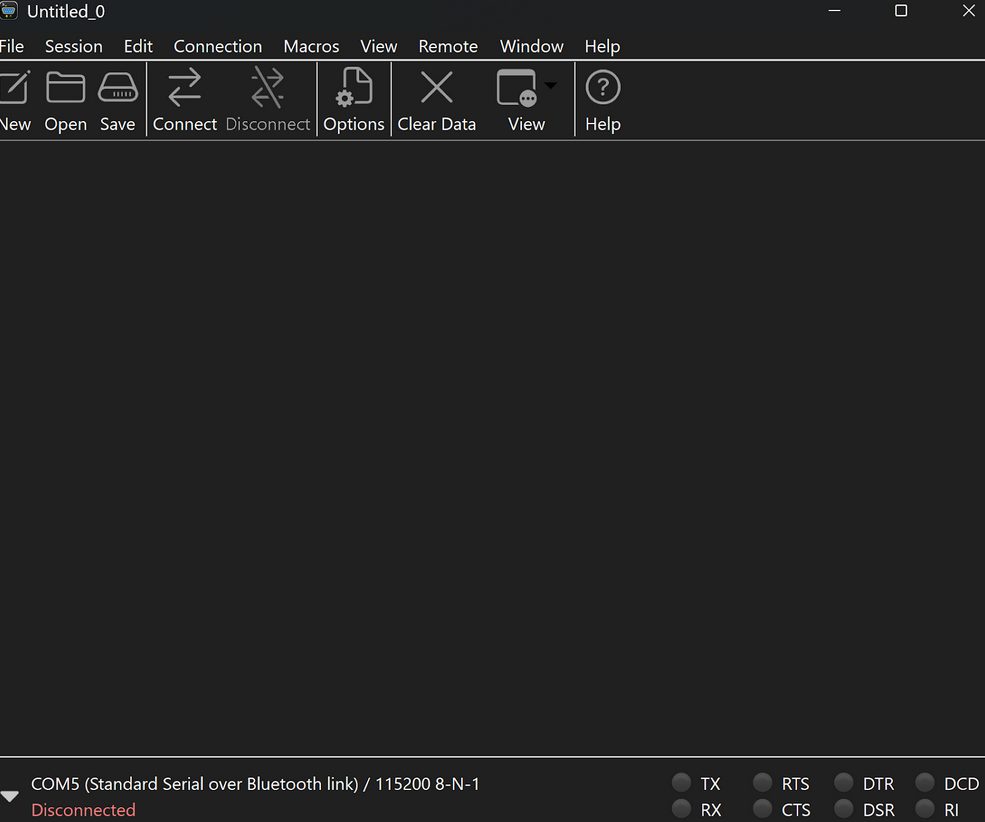Click the red Disconnected status text

(83, 810)
